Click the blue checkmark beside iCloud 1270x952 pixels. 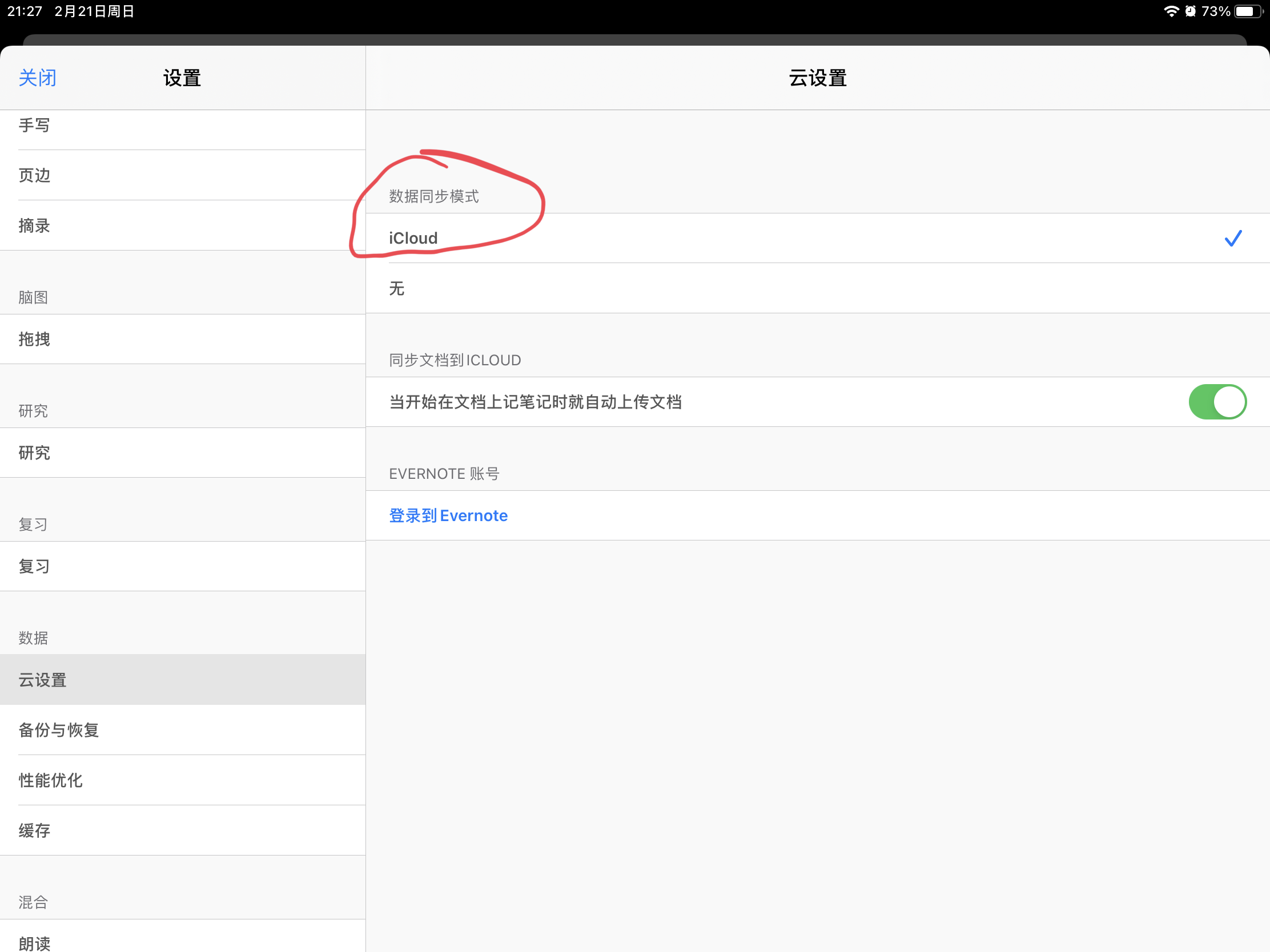tap(1233, 238)
